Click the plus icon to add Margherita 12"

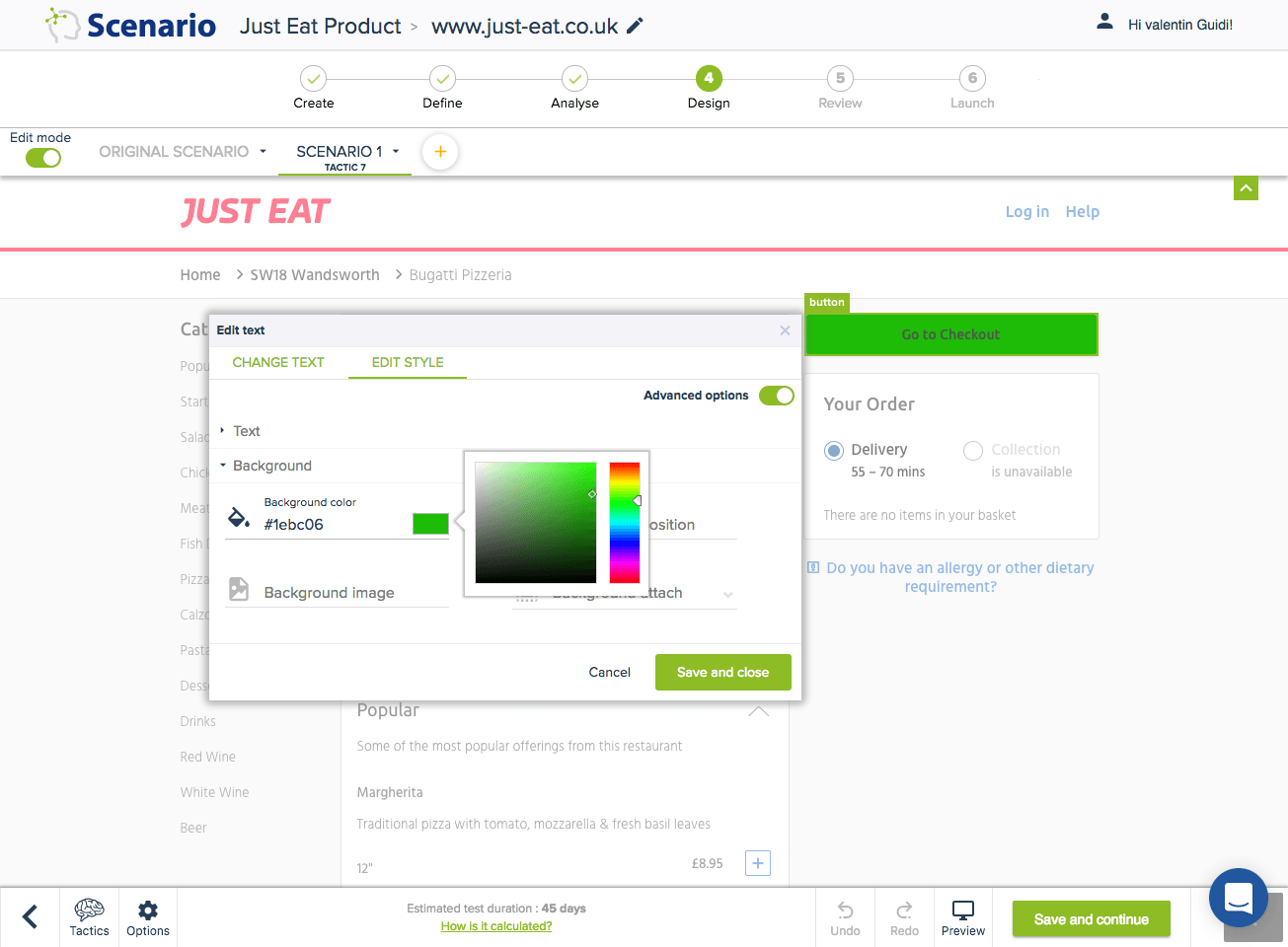758,863
